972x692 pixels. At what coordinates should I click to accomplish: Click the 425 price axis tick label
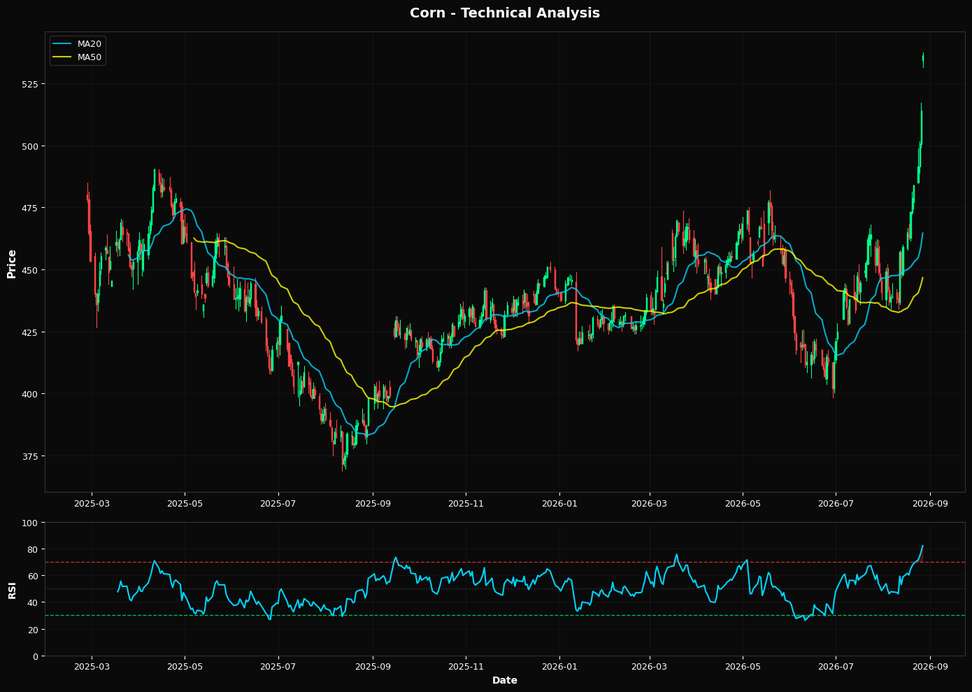29,332
